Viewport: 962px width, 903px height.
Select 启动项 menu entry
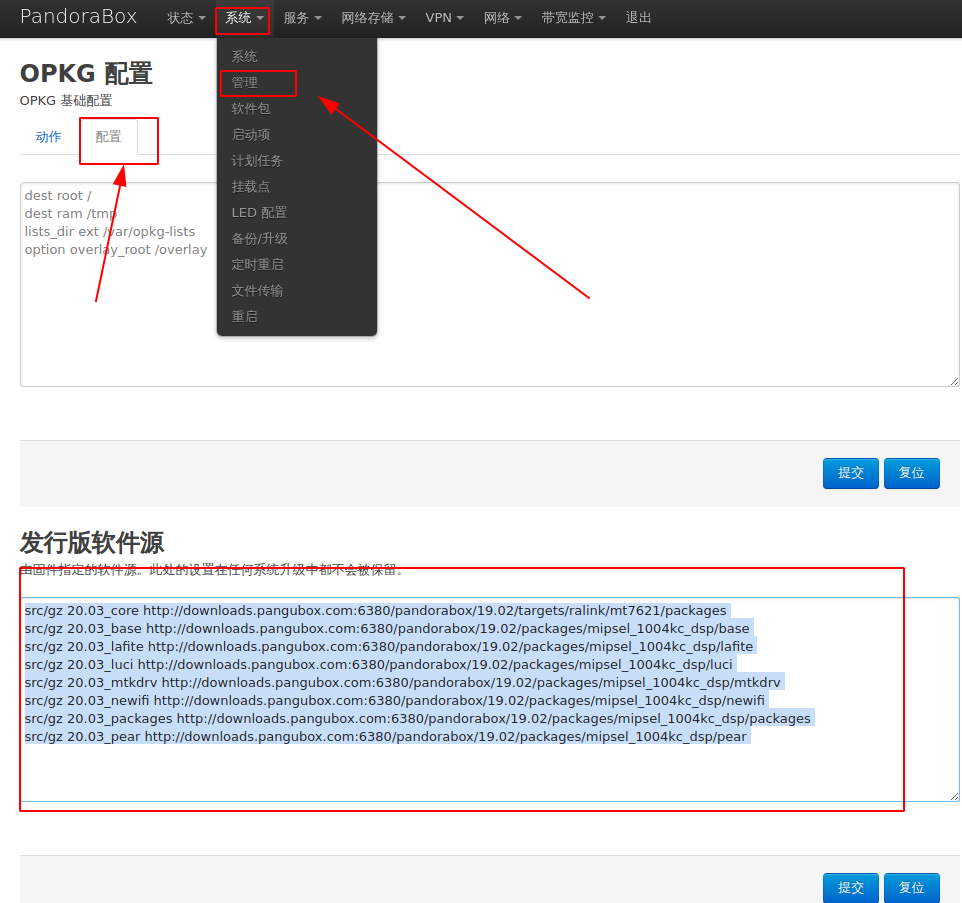pos(251,135)
